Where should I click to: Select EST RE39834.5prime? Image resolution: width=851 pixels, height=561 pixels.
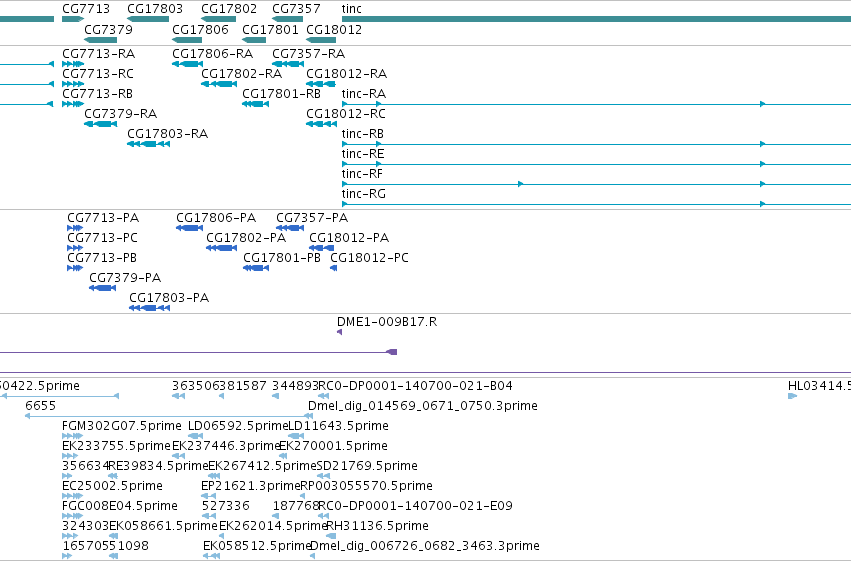(x=113, y=476)
